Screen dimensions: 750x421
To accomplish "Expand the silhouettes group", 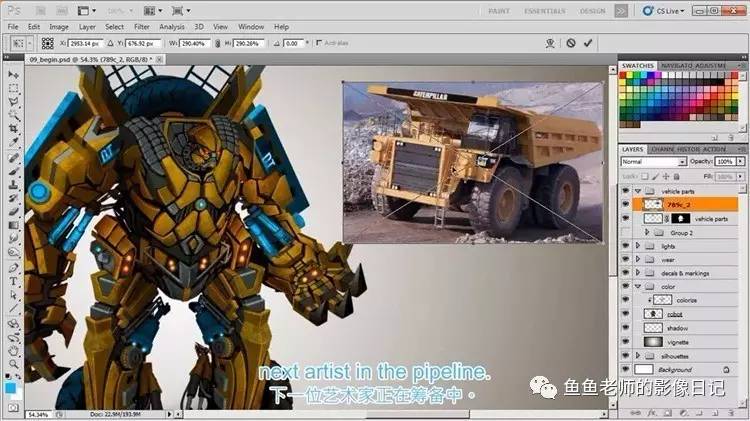I will click(638, 356).
